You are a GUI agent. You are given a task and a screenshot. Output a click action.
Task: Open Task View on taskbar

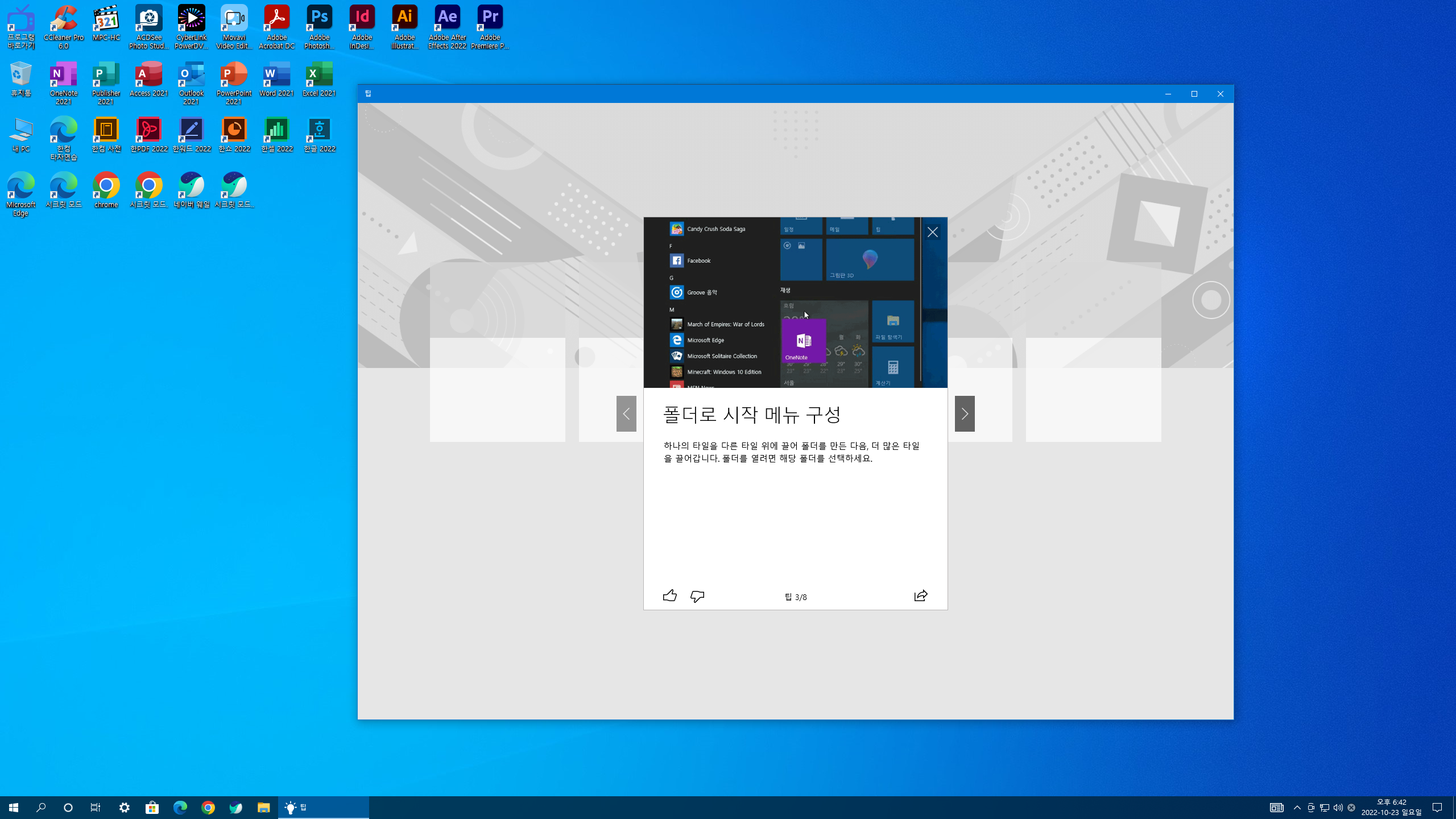96,808
